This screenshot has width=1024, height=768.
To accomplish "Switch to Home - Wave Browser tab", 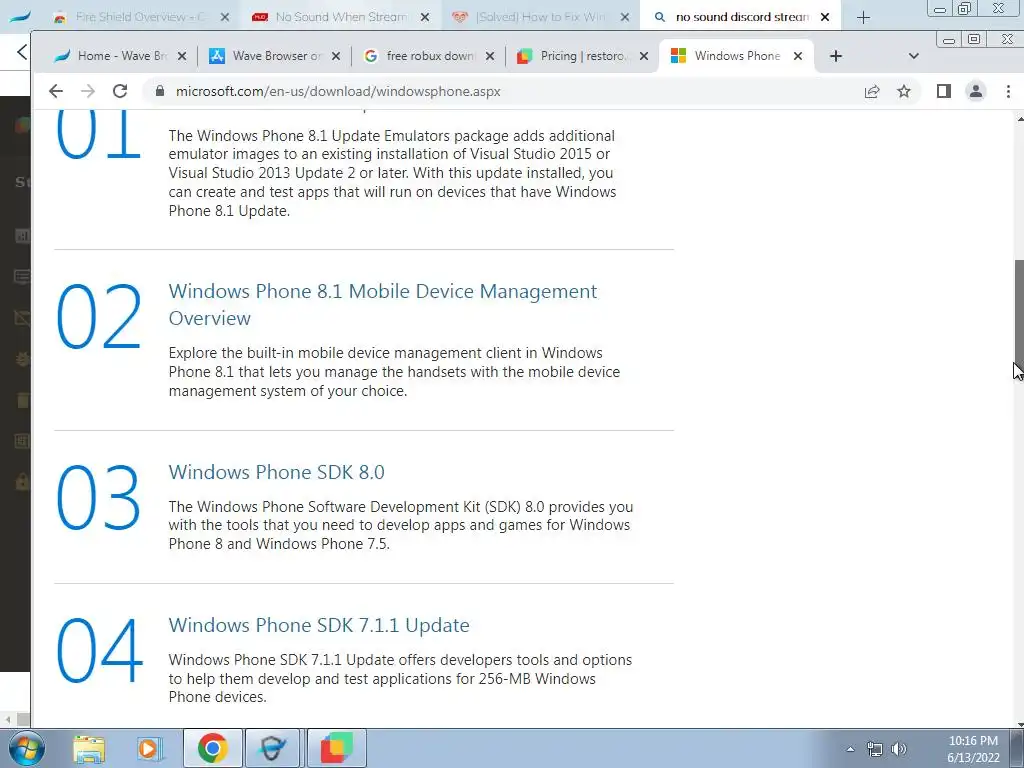I will point(111,56).
